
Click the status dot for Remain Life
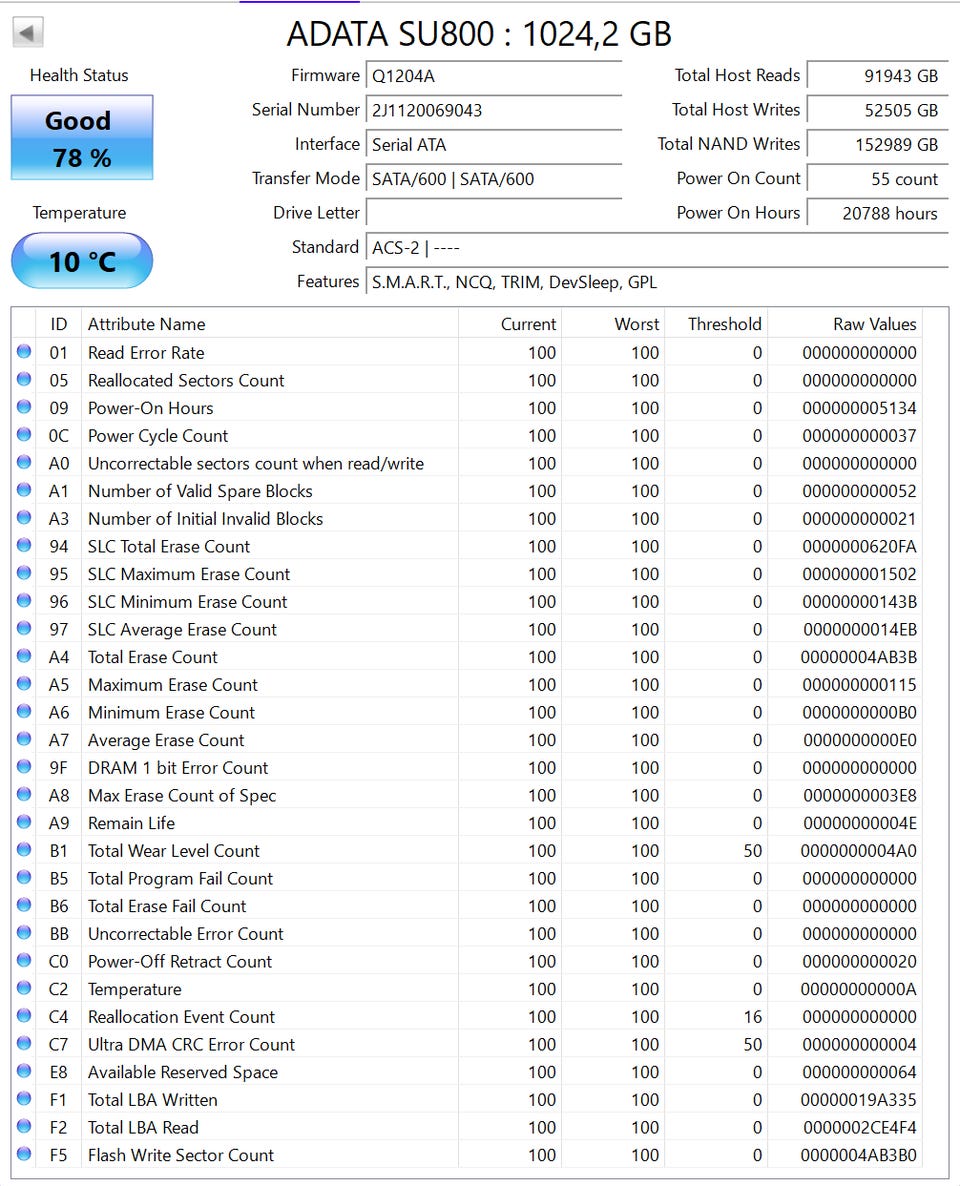click(24, 822)
